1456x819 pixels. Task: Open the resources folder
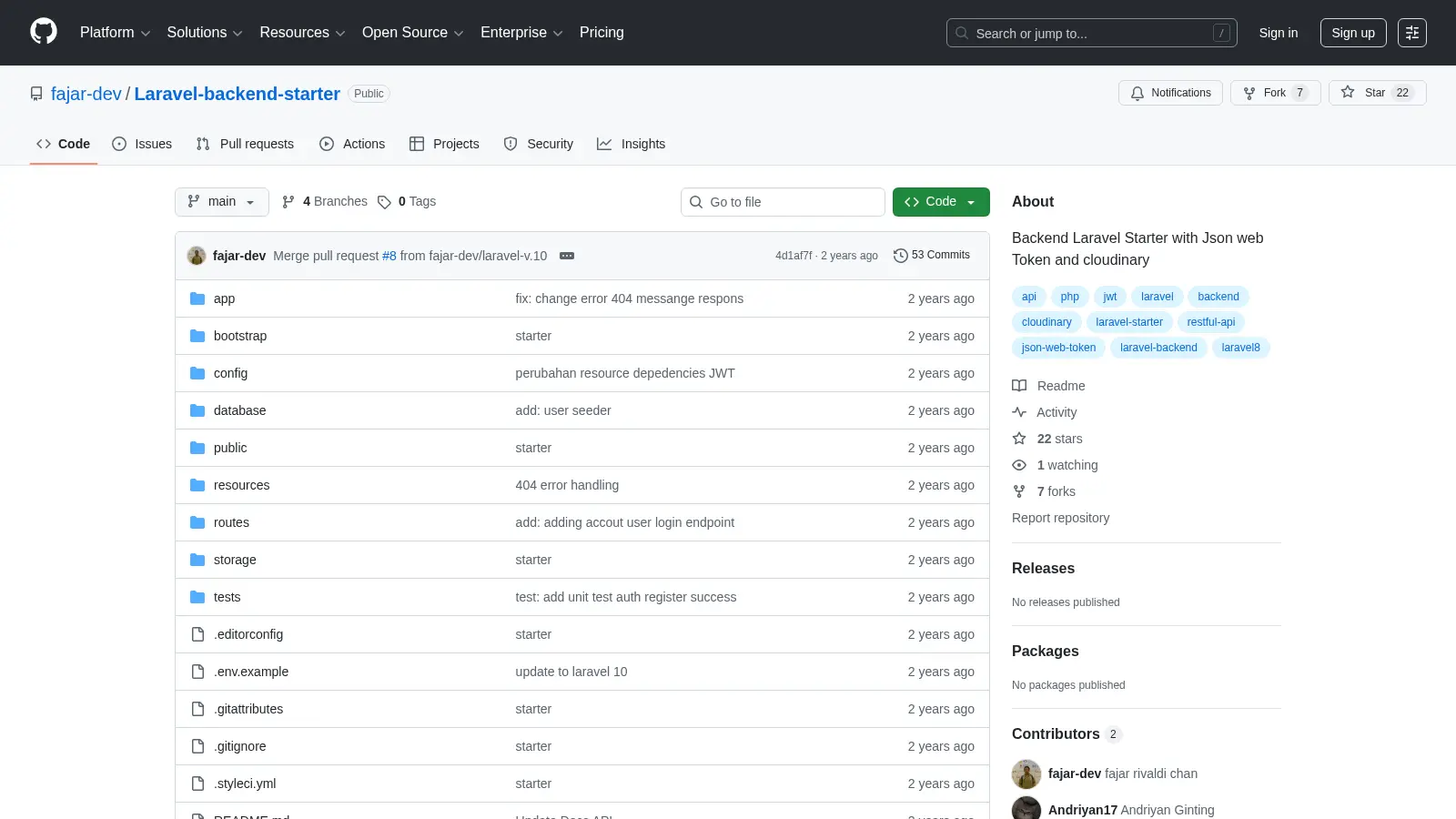pos(242,485)
